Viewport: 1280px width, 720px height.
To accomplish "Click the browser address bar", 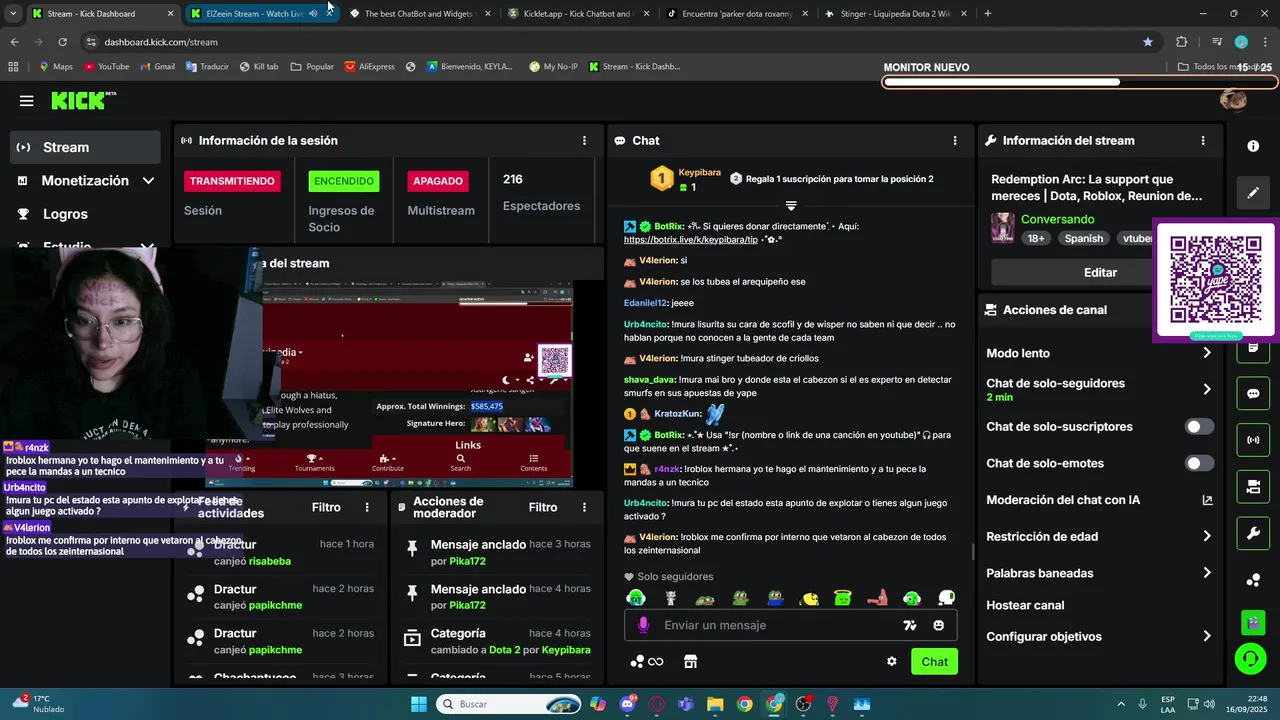I will [x=610, y=42].
